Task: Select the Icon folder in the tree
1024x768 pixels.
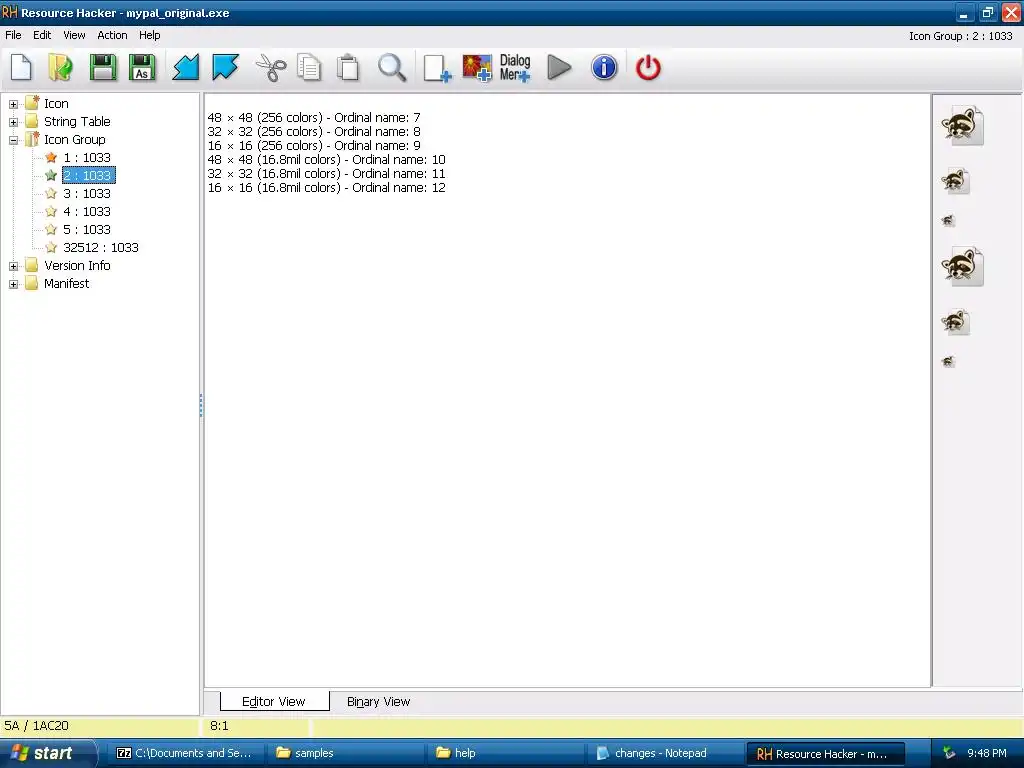Action: [56, 103]
